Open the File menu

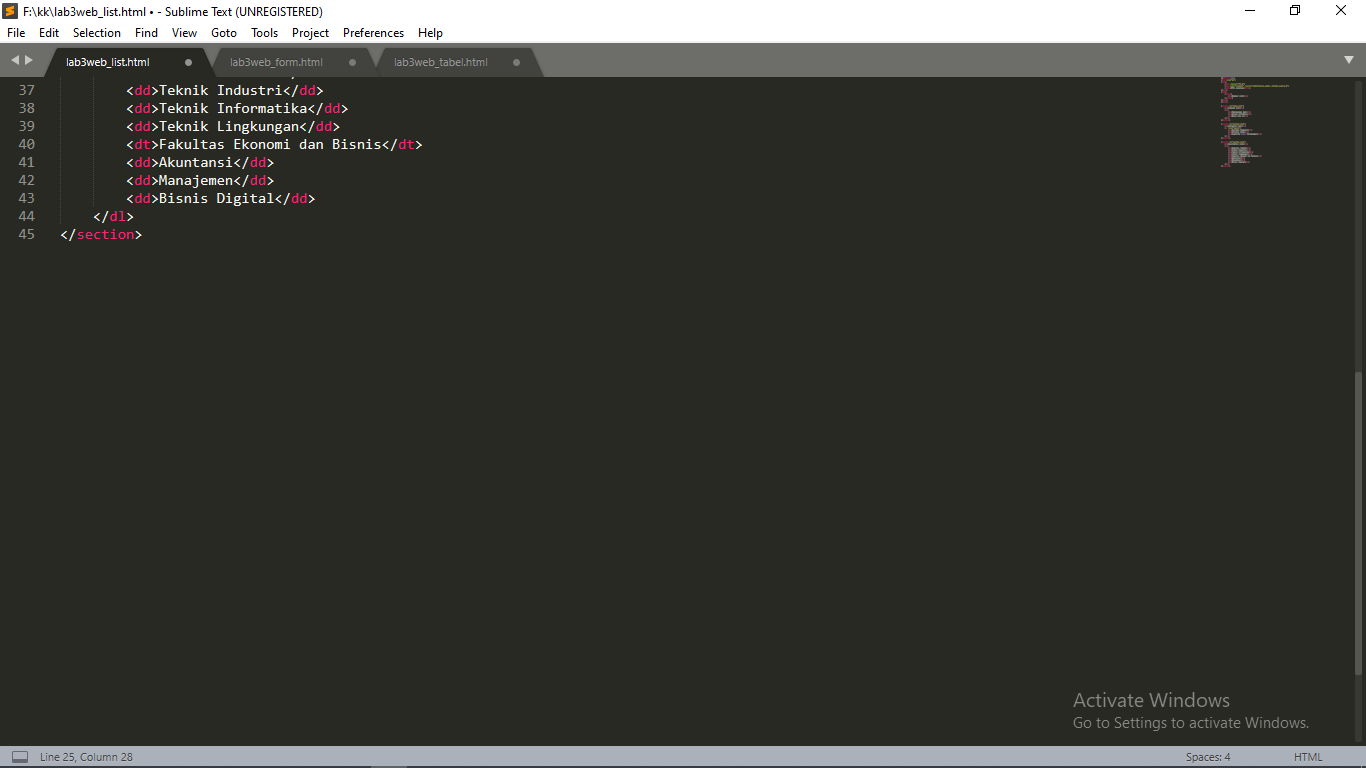pyautogui.click(x=15, y=32)
